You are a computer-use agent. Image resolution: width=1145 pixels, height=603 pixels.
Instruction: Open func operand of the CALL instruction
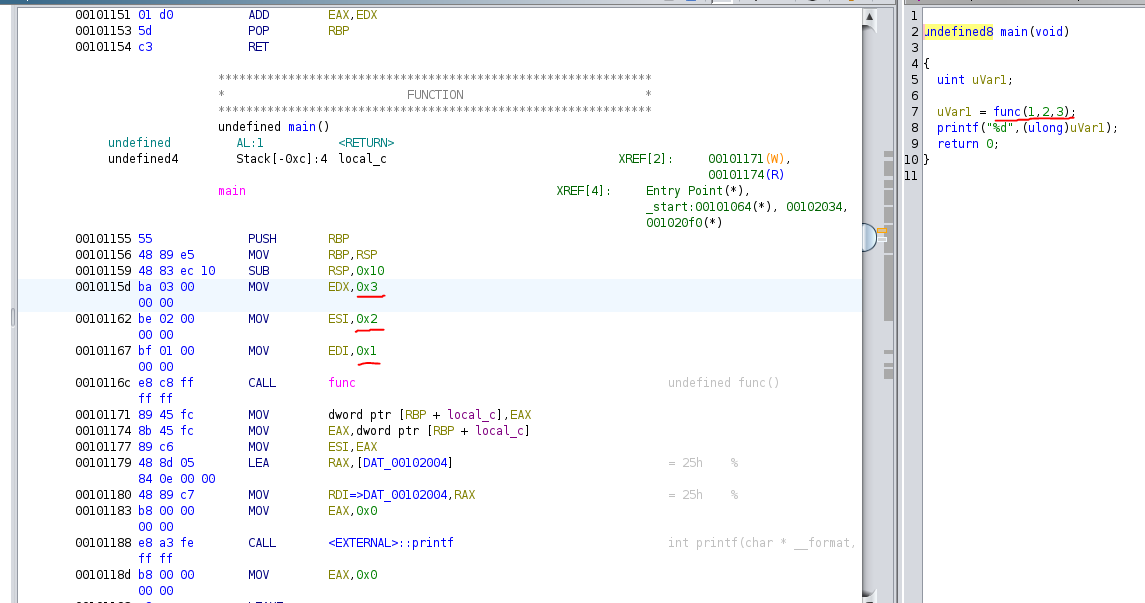tap(341, 383)
